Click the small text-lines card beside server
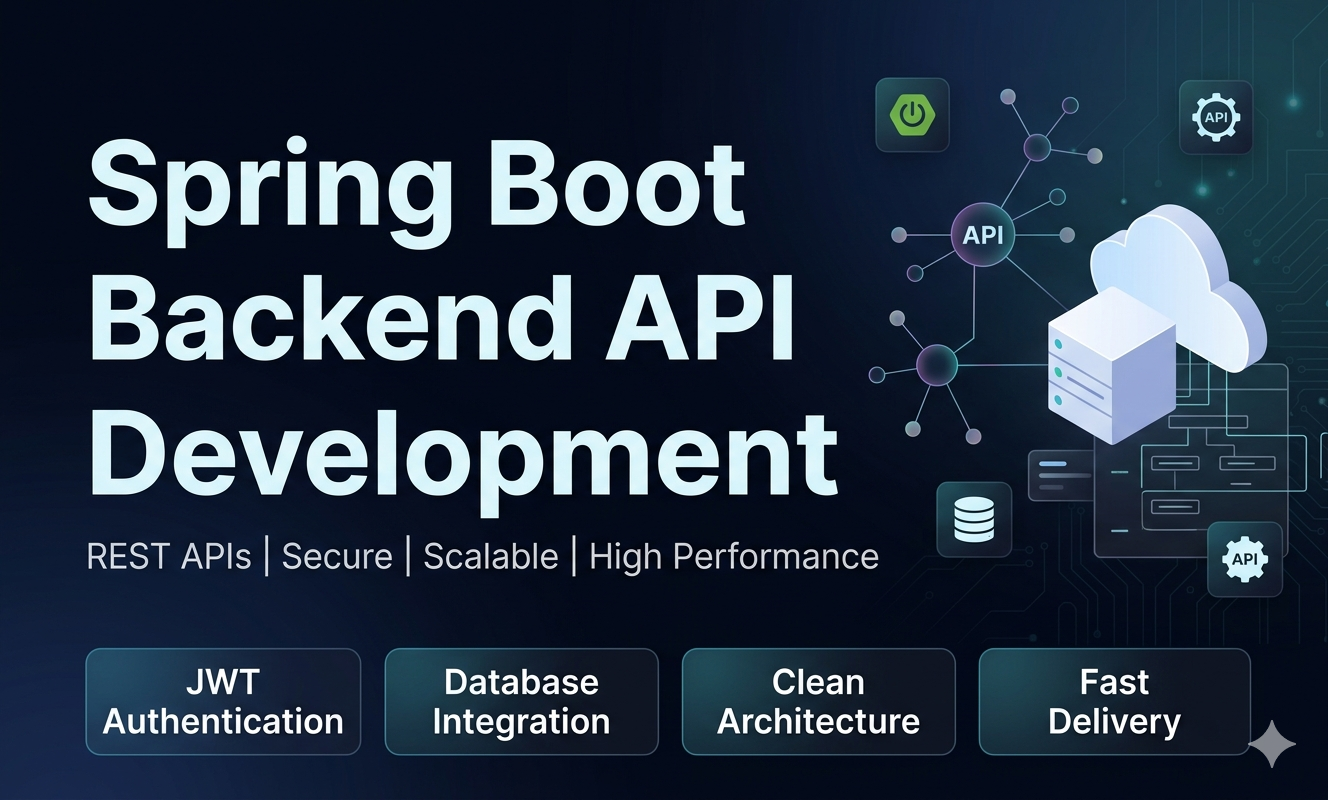This screenshot has height=800, width=1328. (x=1060, y=475)
